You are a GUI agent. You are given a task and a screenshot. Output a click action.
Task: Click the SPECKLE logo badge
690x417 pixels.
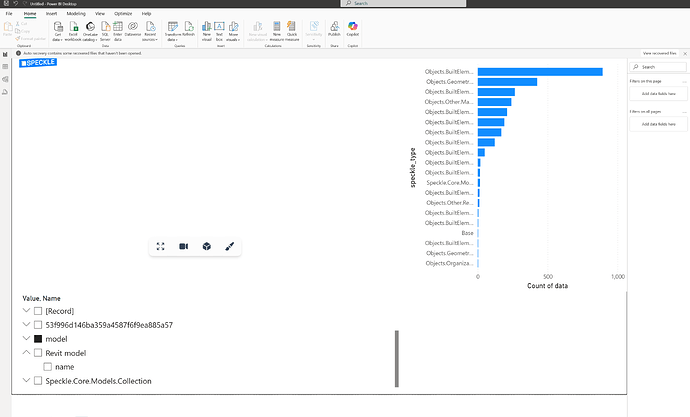coord(38,63)
